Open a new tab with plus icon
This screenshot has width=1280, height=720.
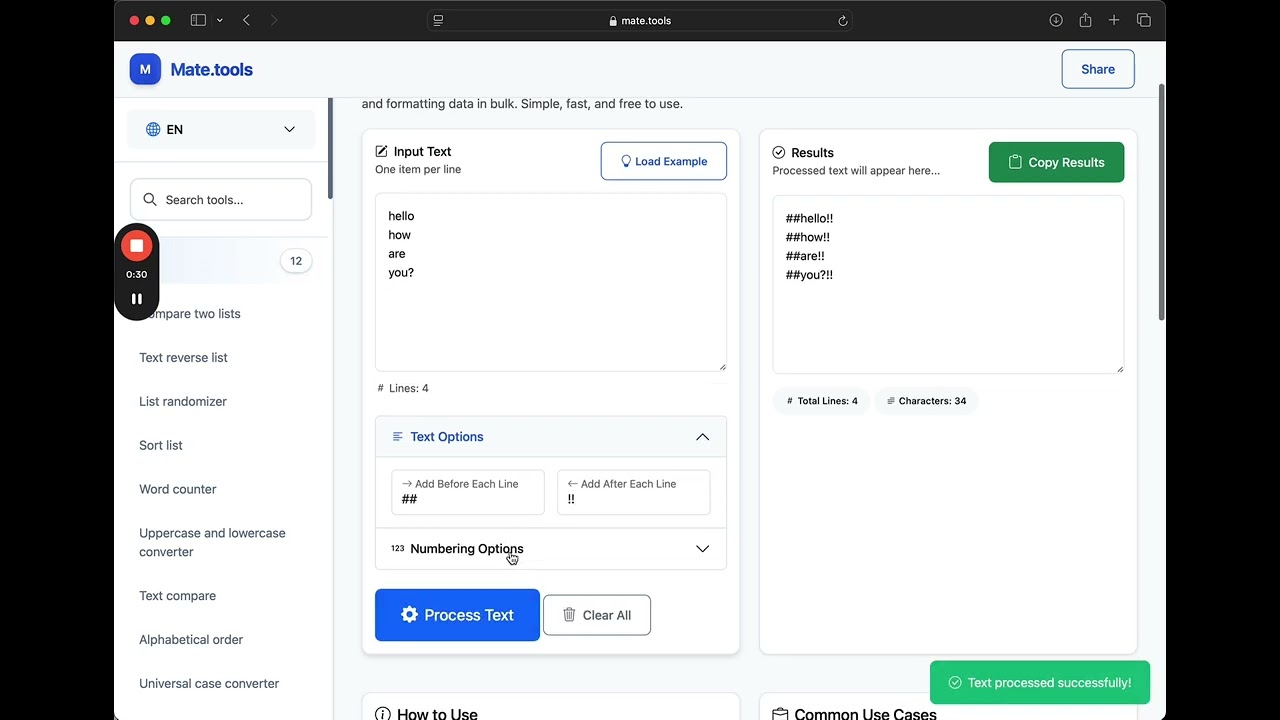coord(1114,20)
